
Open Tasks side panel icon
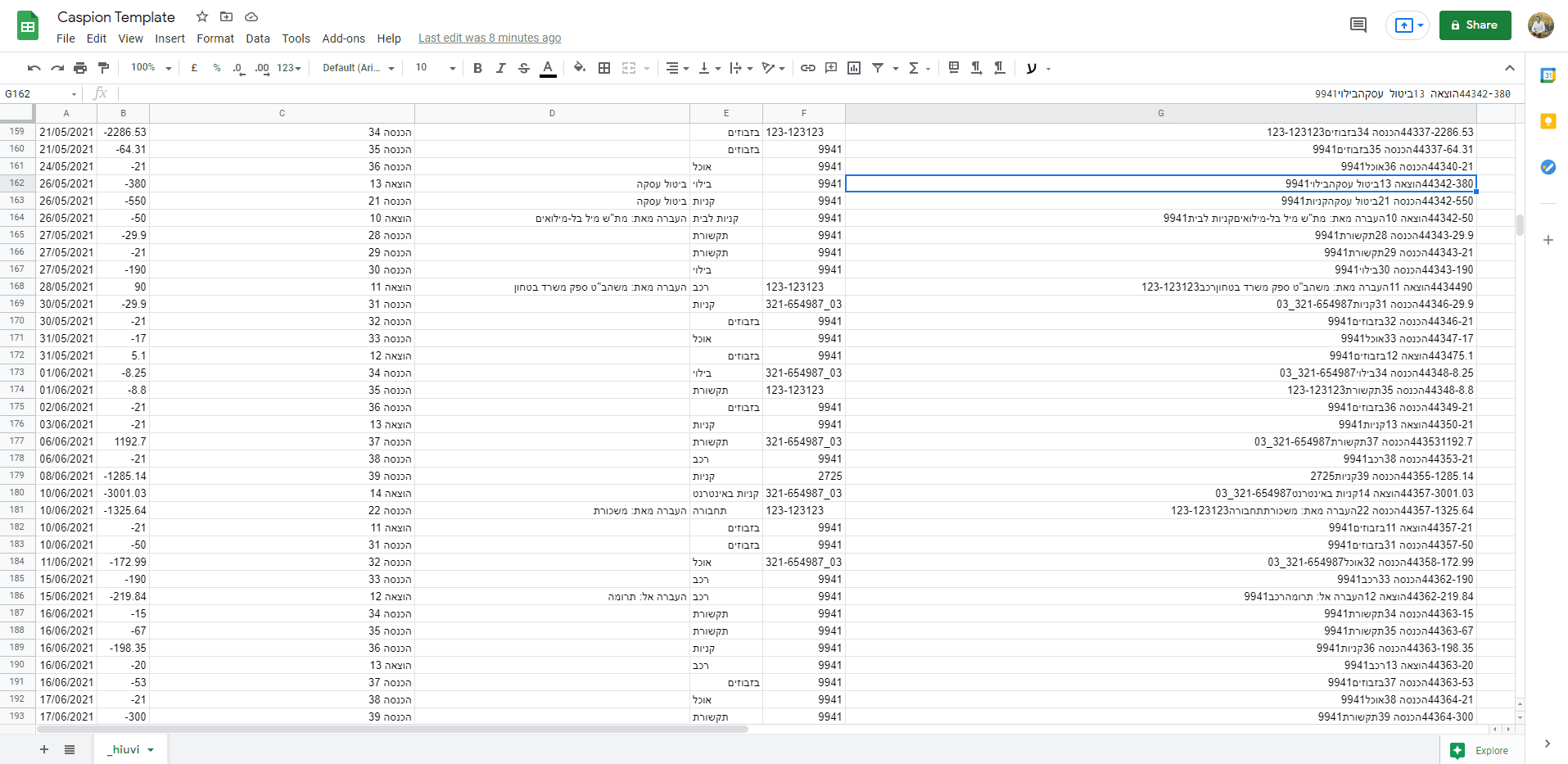click(x=1548, y=167)
